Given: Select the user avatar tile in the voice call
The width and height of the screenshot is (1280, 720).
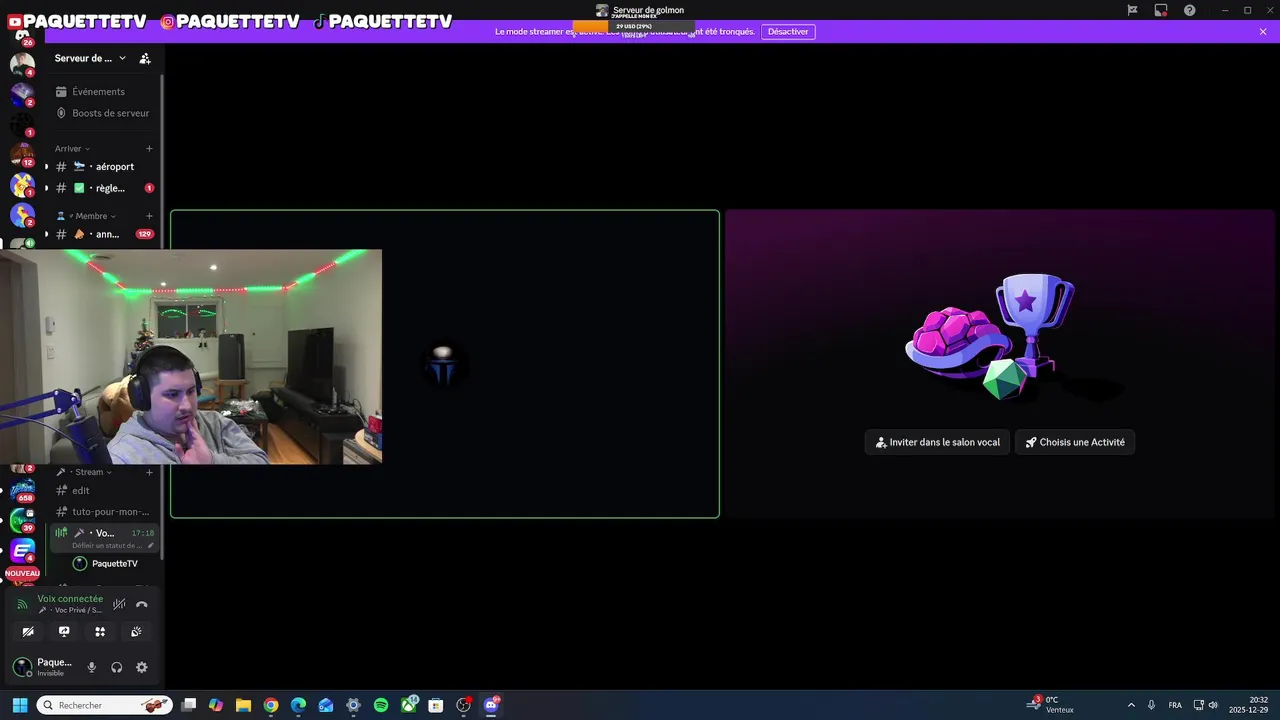Looking at the screenshot, I should [445, 364].
